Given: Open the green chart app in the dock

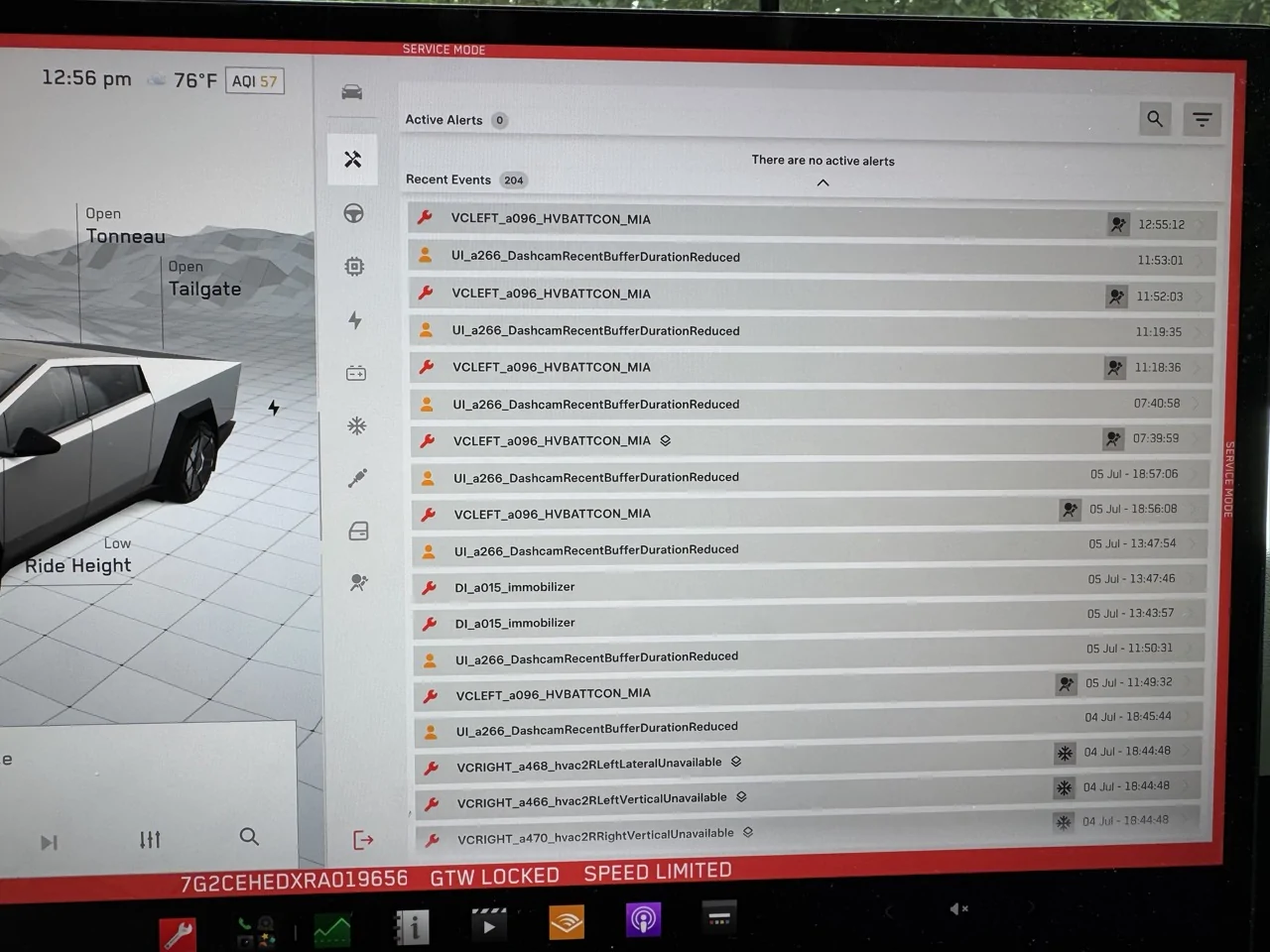Looking at the screenshot, I should point(331,930).
